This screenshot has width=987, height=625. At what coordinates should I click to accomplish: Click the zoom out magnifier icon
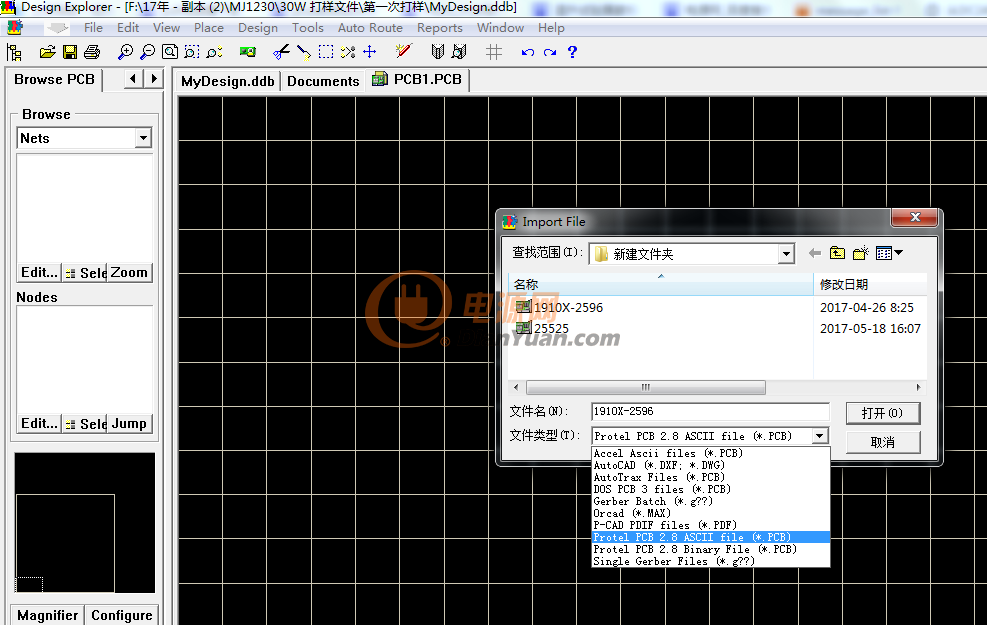(147, 52)
